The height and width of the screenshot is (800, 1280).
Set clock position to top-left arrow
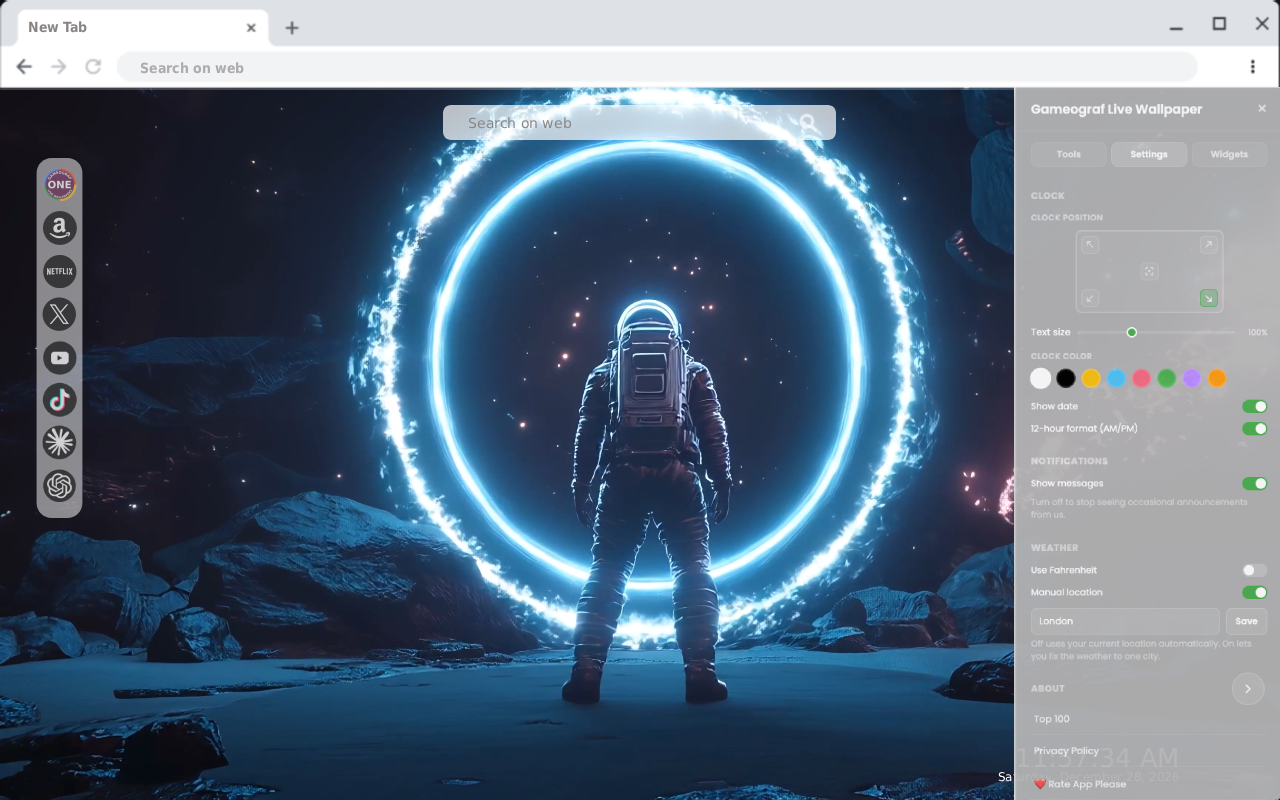[1090, 245]
